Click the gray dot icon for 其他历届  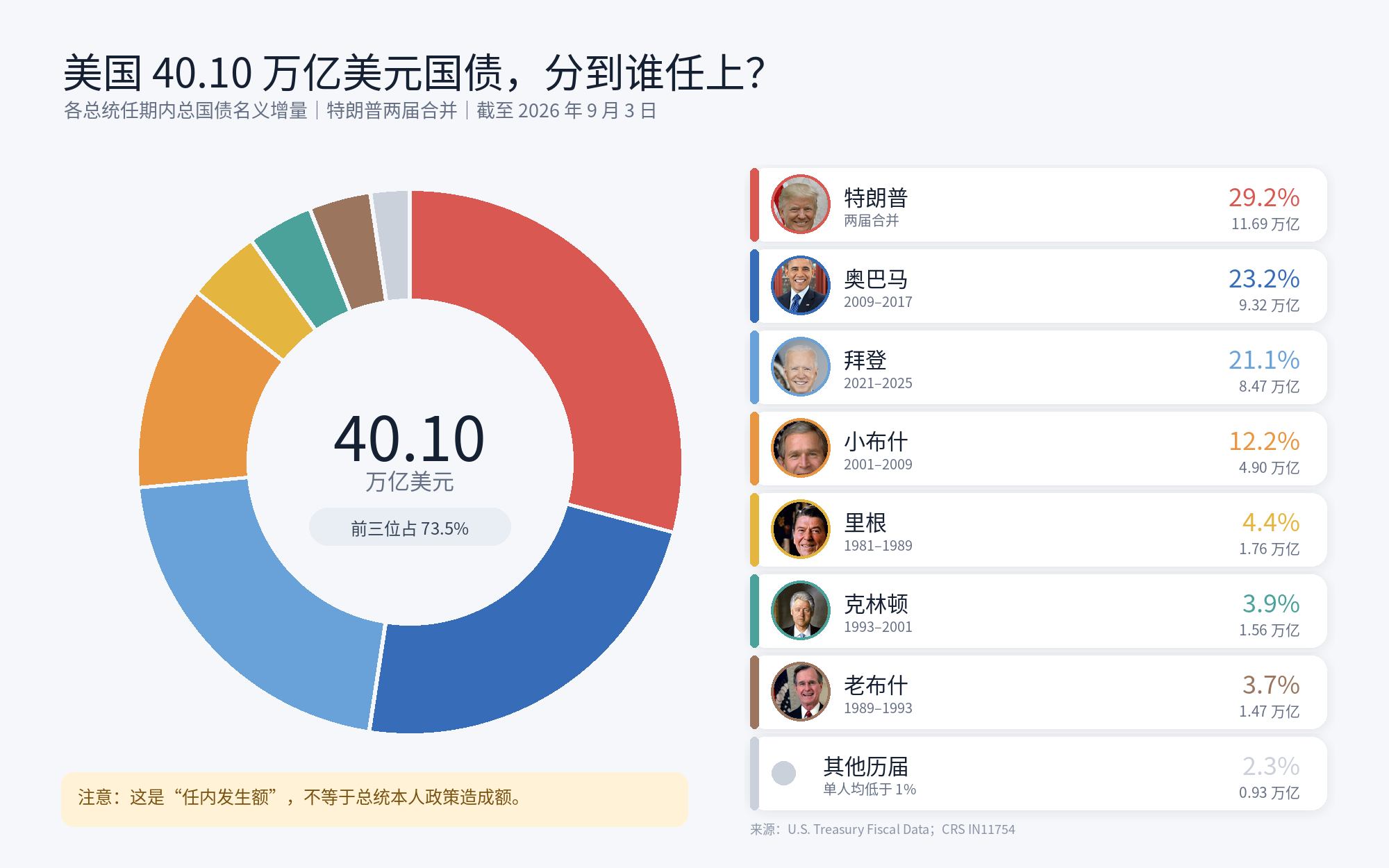click(783, 773)
